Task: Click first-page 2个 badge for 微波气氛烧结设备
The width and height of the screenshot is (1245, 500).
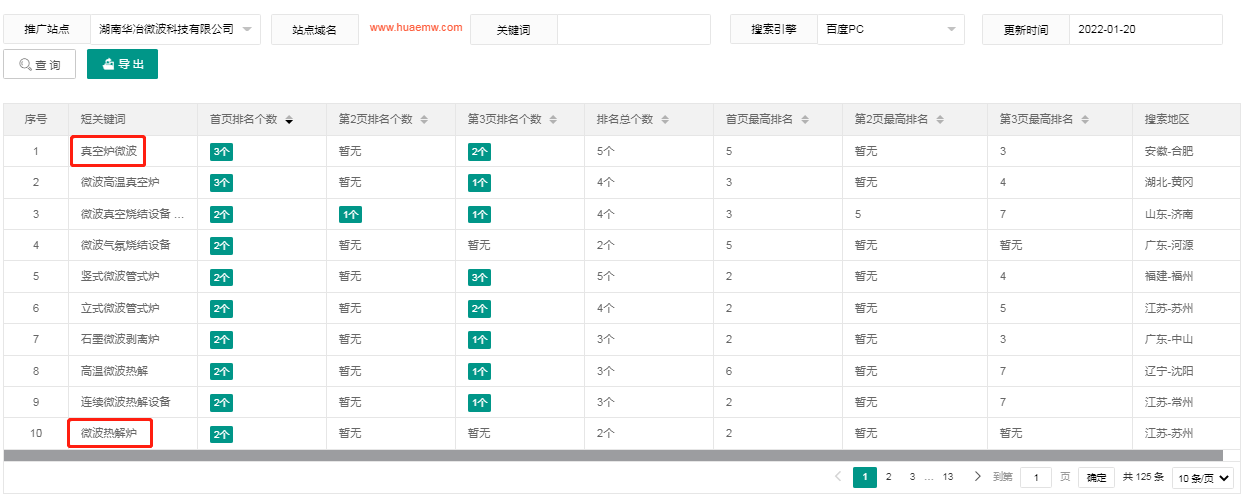Action: pos(221,246)
